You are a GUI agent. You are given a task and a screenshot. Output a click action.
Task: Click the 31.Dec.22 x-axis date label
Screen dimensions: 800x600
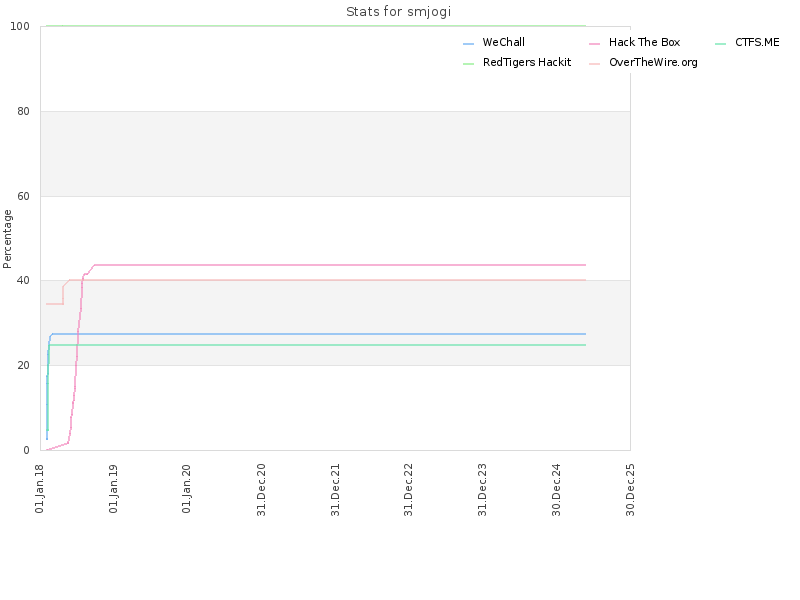408,490
